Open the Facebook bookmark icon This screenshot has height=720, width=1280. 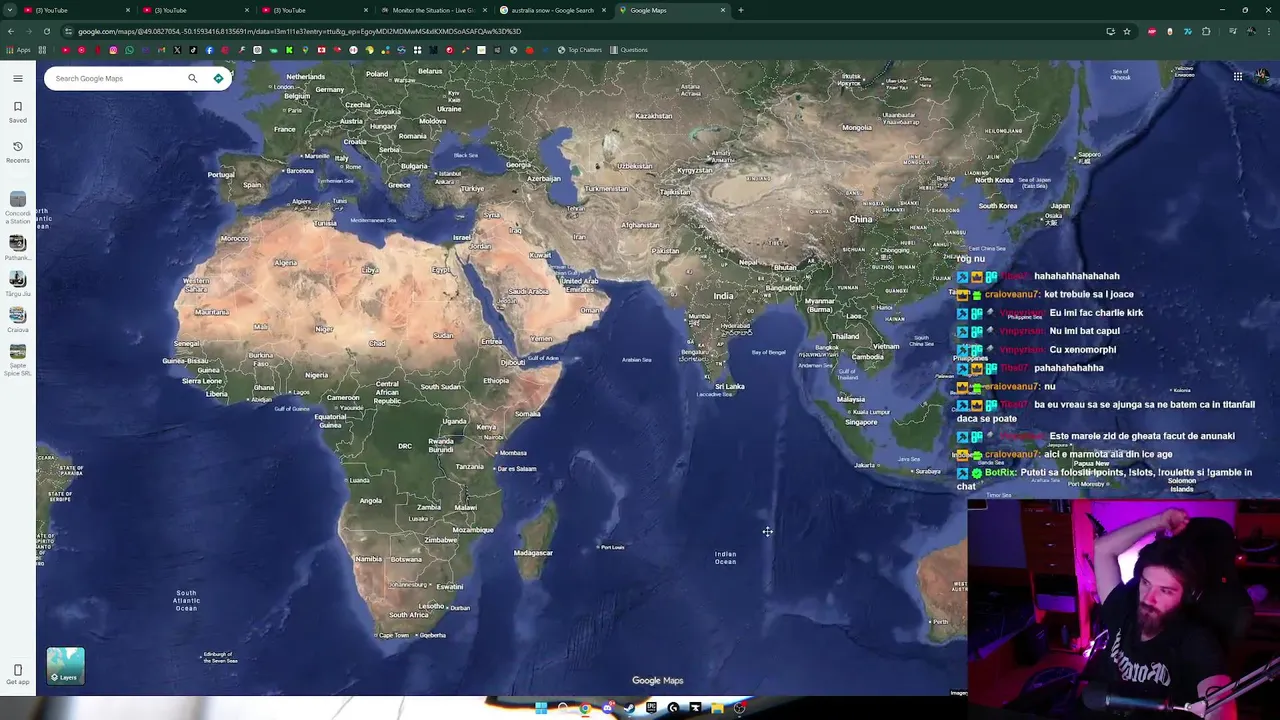[x=209, y=50]
